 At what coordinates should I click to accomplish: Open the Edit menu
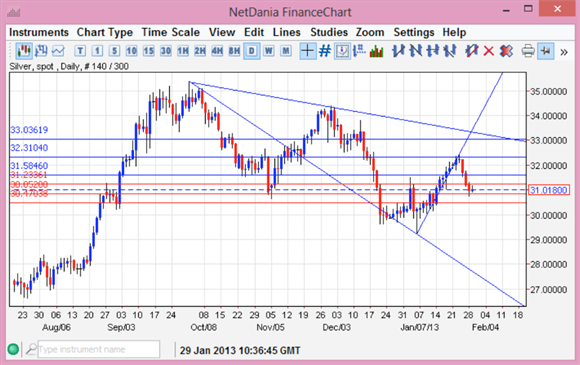pyautogui.click(x=254, y=32)
